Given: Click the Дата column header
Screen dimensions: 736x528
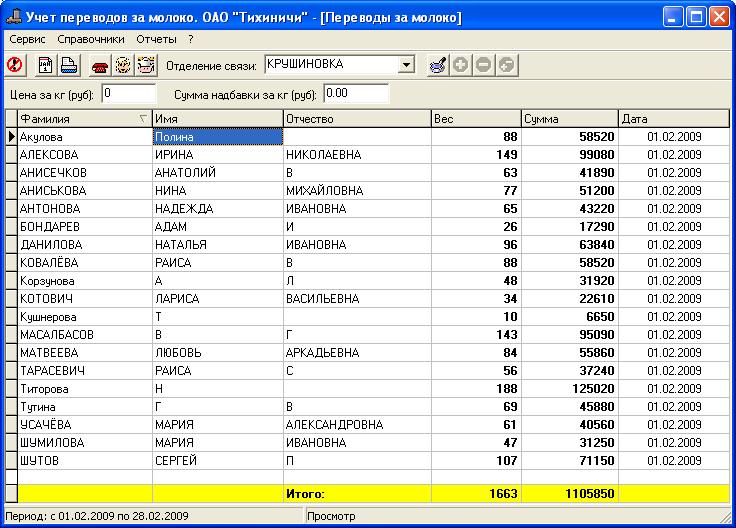Looking at the screenshot, I should pyautogui.click(x=672, y=118).
